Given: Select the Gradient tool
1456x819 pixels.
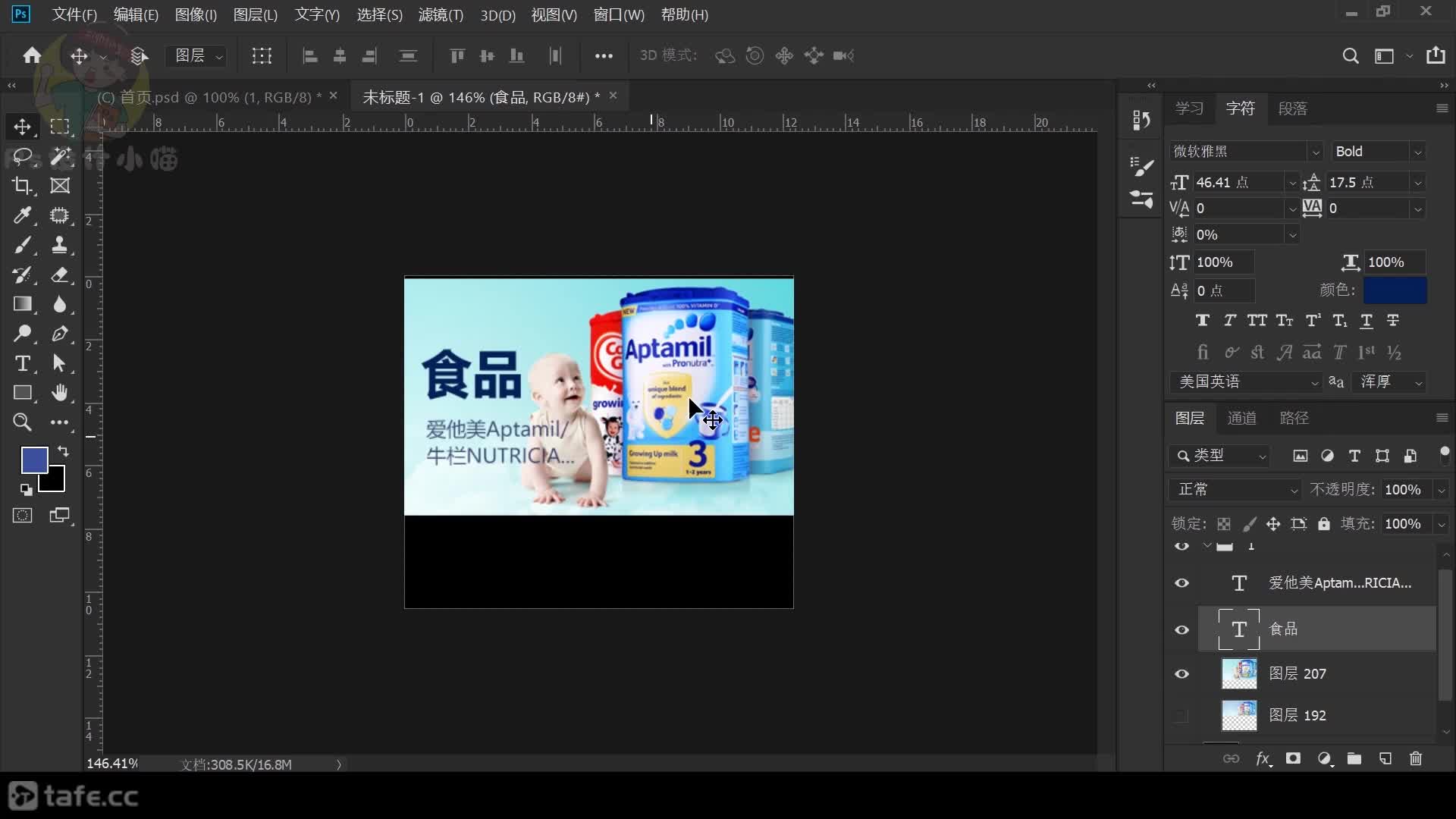Looking at the screenshot, I should [22, 304].
